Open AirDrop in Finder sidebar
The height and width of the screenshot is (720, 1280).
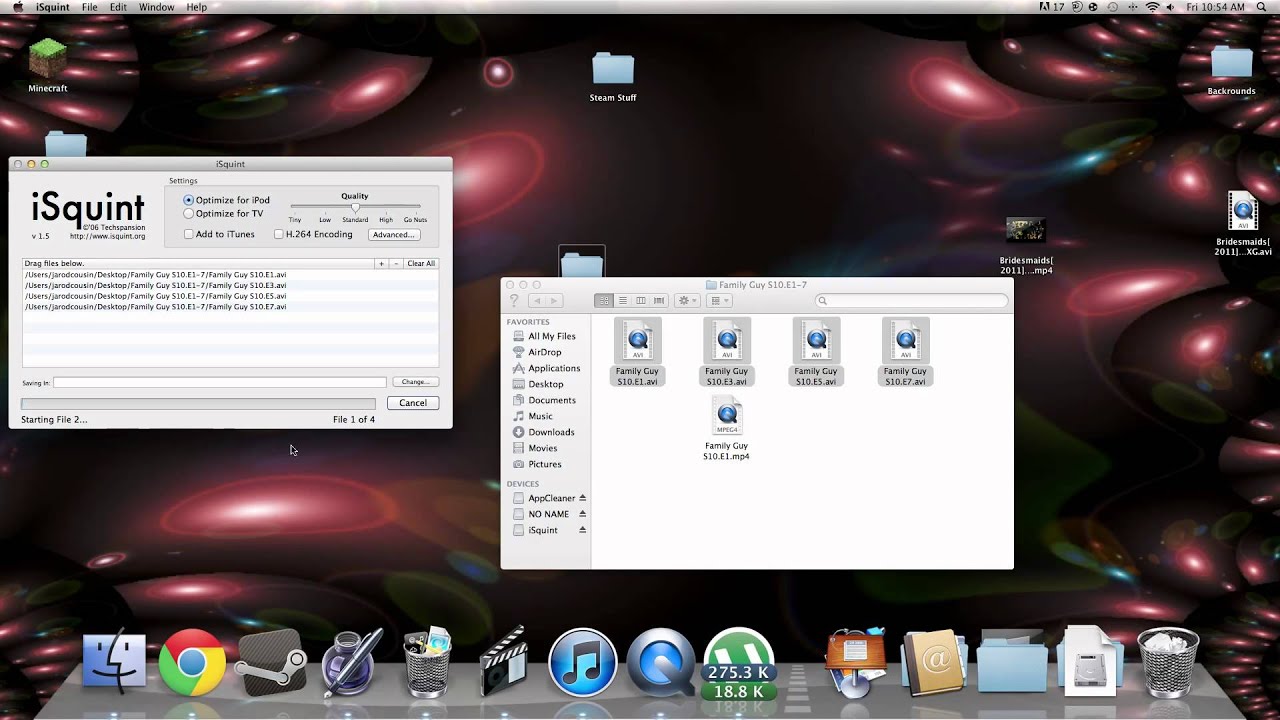coord(545,352)
